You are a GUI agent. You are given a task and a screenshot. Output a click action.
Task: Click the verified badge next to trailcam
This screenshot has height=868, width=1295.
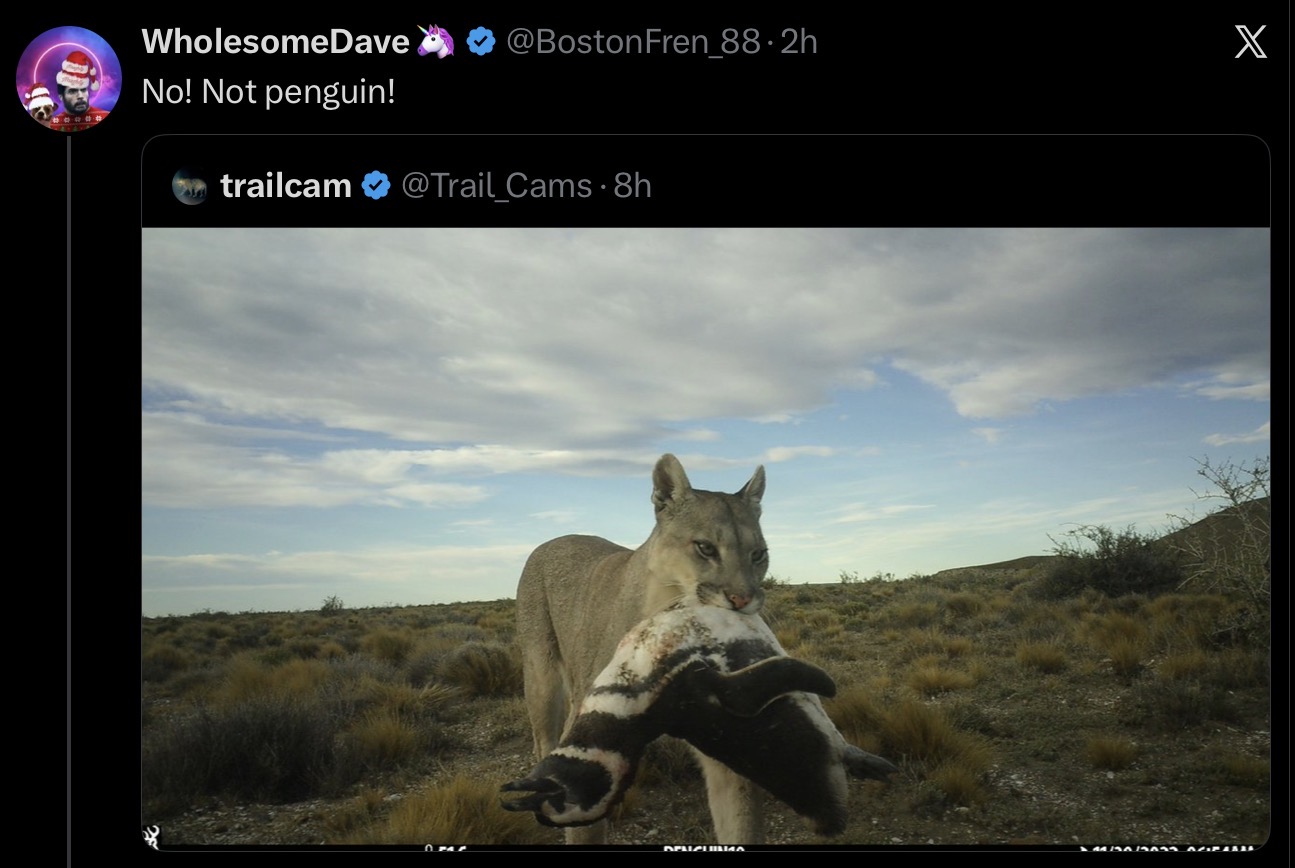click(376, 186)
